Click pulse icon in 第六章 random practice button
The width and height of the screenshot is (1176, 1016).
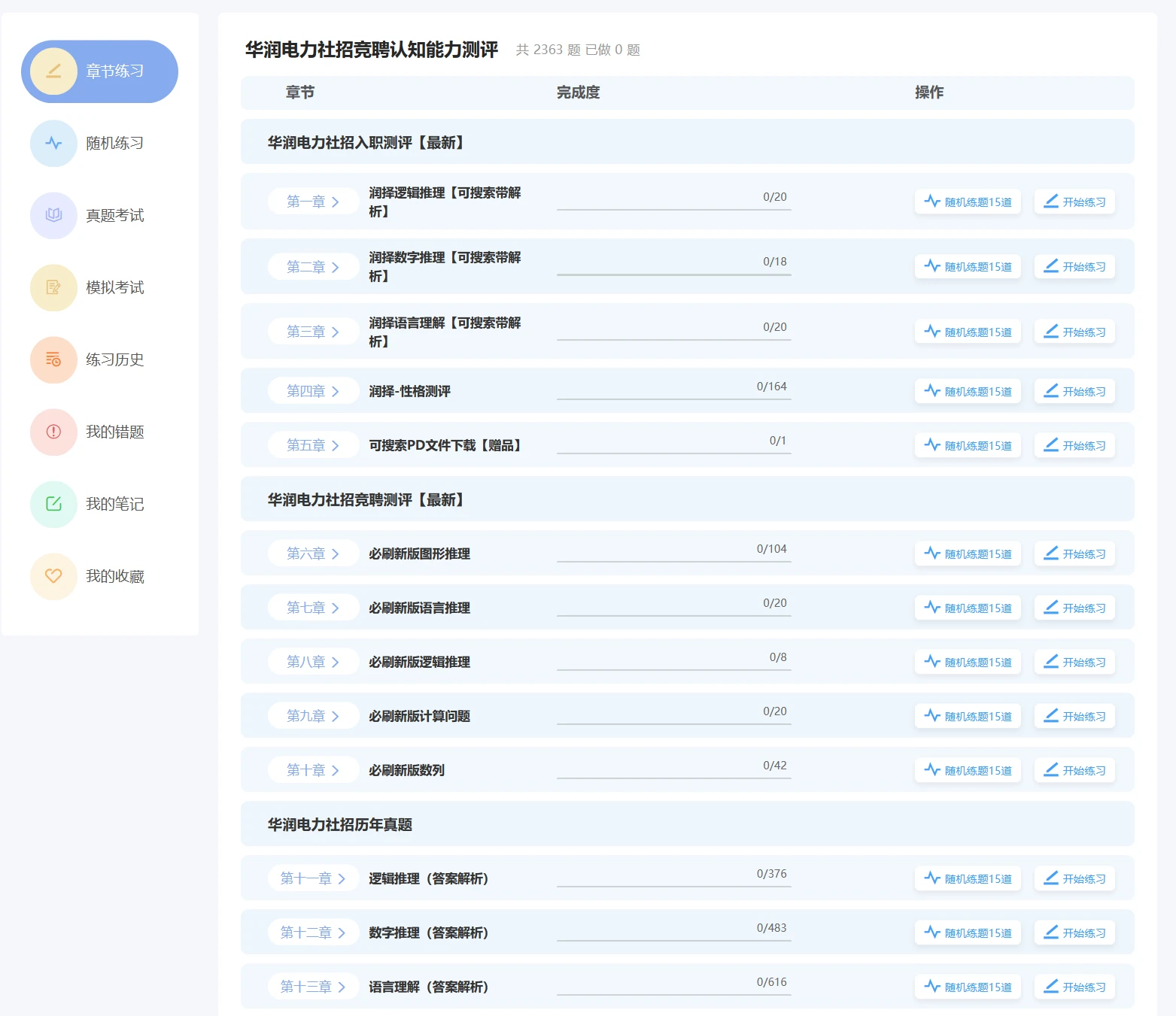click(932, 553)
